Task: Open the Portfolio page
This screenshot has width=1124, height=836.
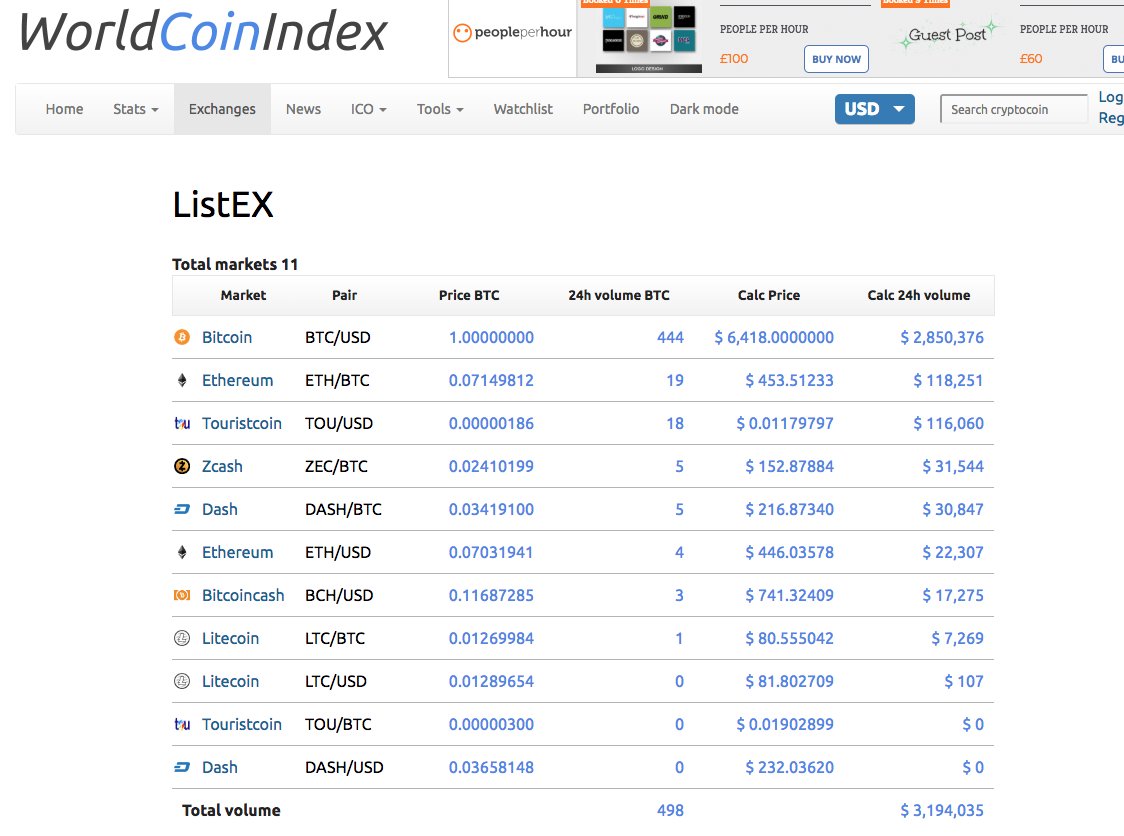Action: pos(611,109)
